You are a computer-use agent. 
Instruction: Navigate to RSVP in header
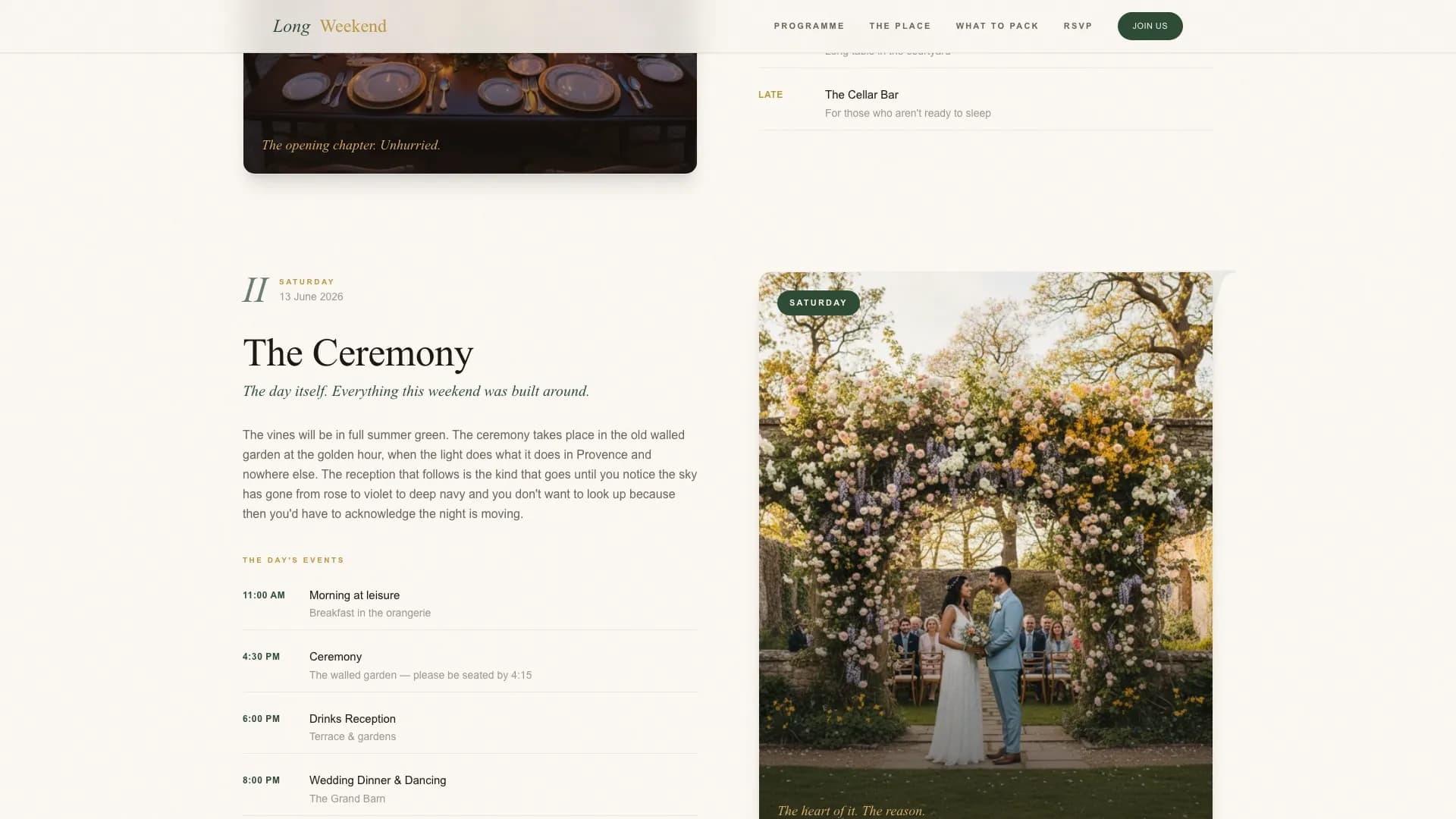coord(1077,26)
